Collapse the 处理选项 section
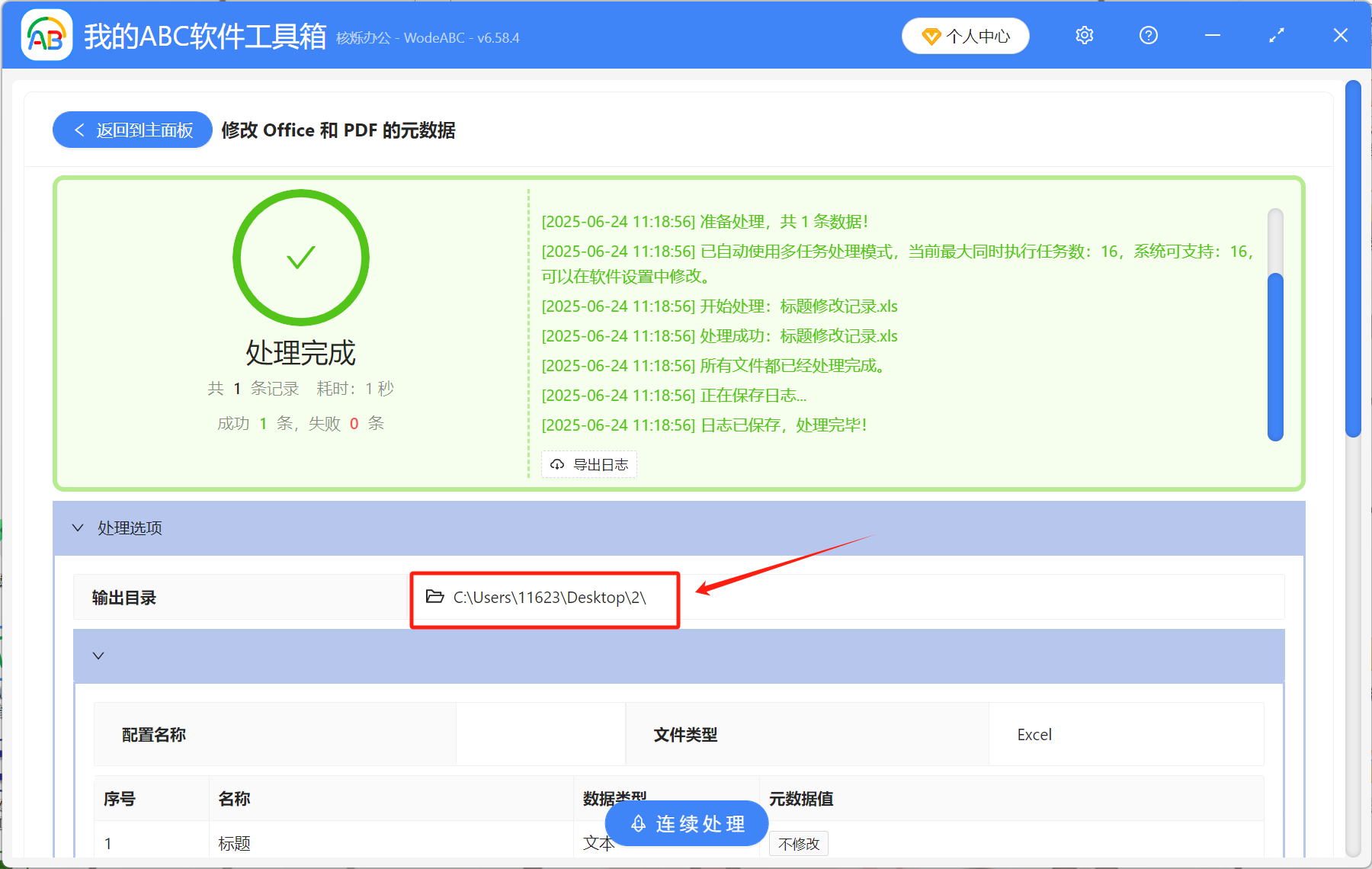Viewport: 1372px width, 869px height. pyautogui.click(x=77, y=527)
